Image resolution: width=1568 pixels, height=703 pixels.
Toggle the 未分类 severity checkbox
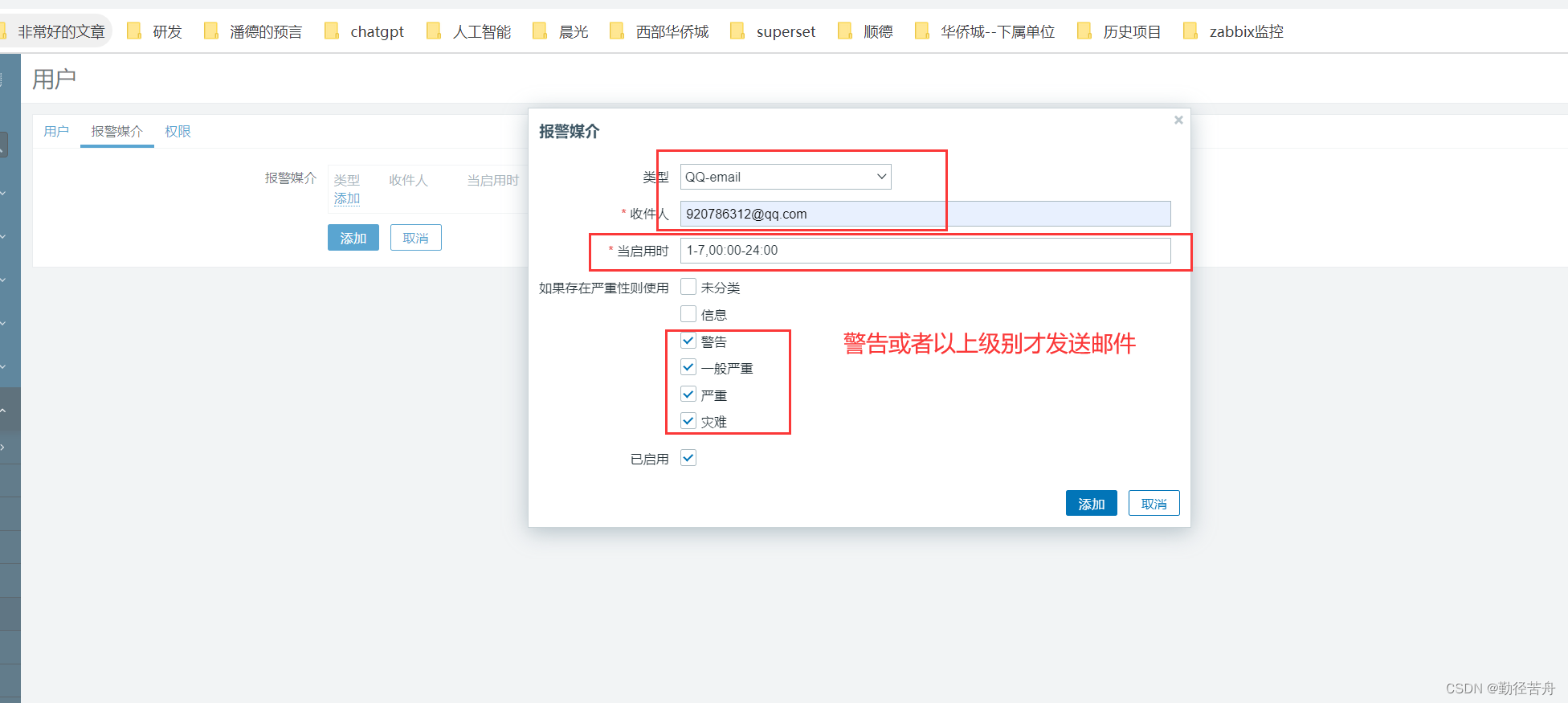coord(688,287)
